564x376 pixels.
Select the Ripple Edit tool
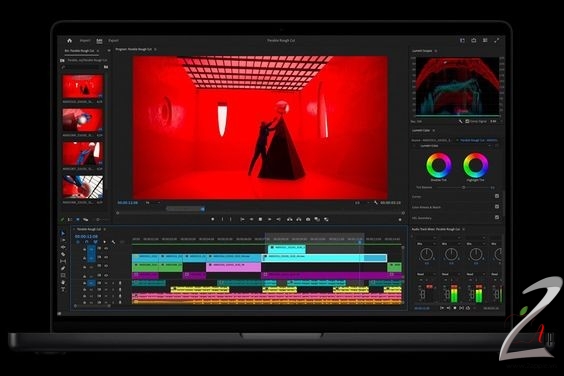tap(63, 247)
